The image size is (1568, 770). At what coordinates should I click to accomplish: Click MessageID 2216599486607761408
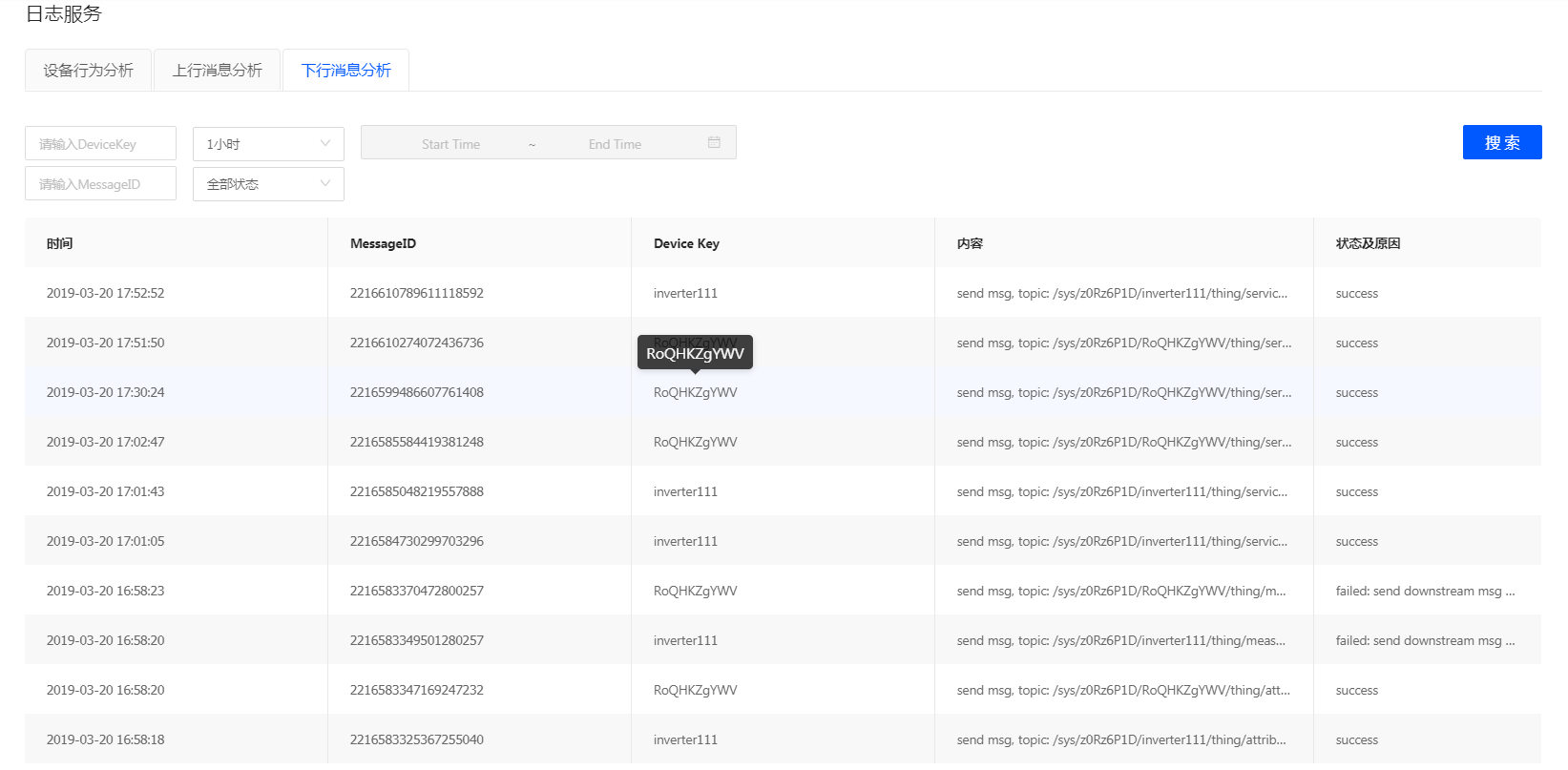(416, 392)
